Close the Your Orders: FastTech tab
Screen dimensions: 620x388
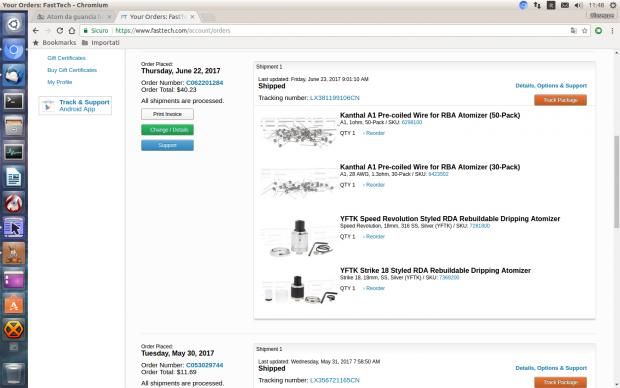click(192, 17)
